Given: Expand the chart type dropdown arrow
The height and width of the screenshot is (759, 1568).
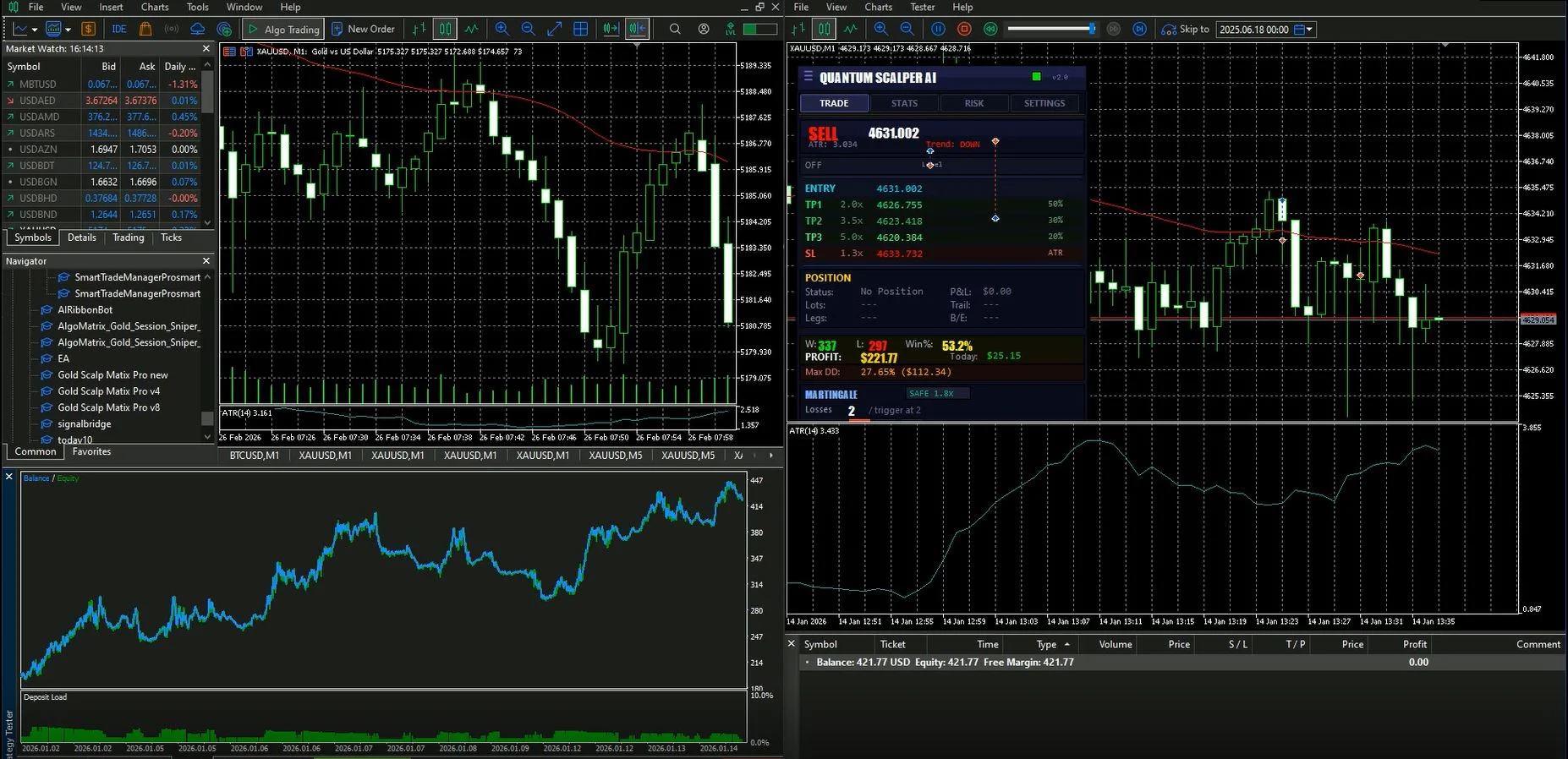Looking at the screenshot, I should (35, 30).
